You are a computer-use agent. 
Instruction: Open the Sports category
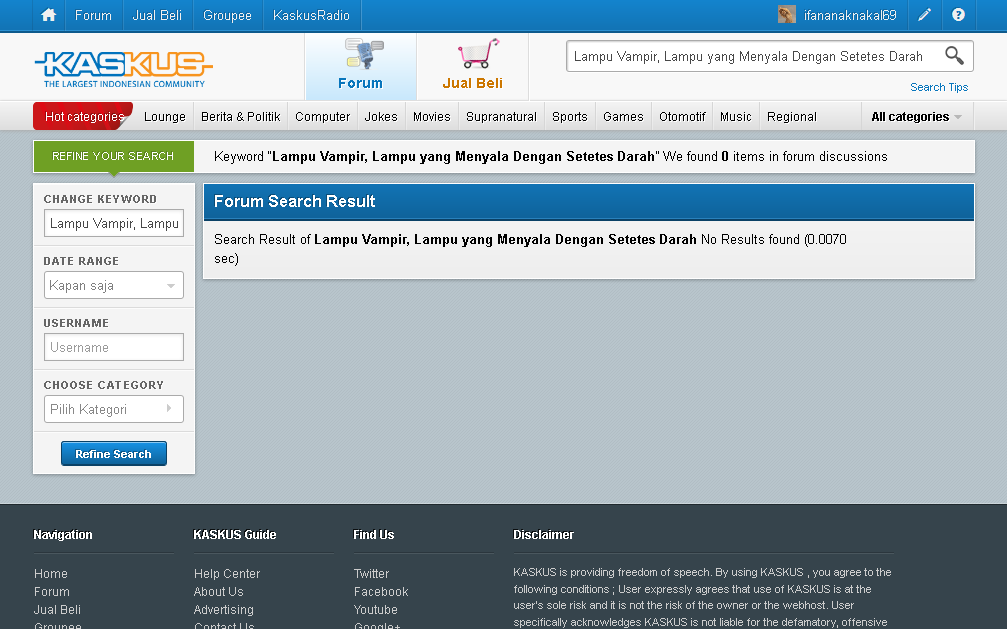pyautogui.click(x=570, y=117)
